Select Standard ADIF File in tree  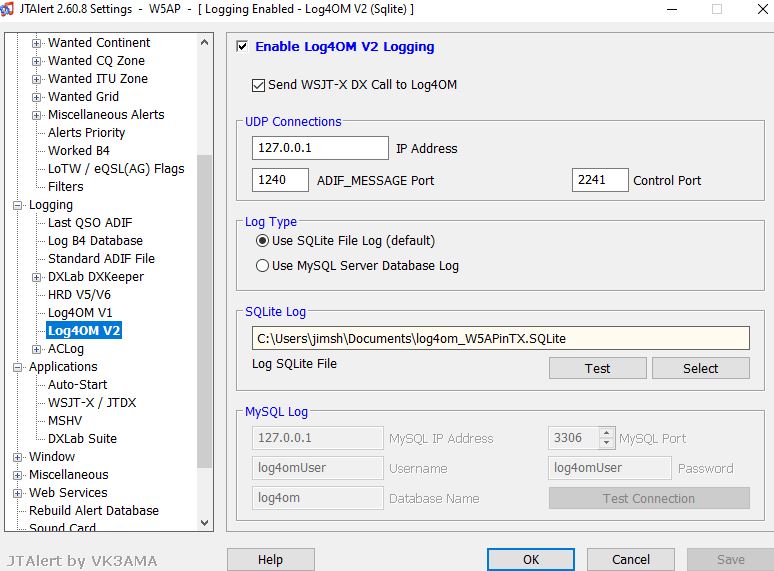[x=101, y=259]
